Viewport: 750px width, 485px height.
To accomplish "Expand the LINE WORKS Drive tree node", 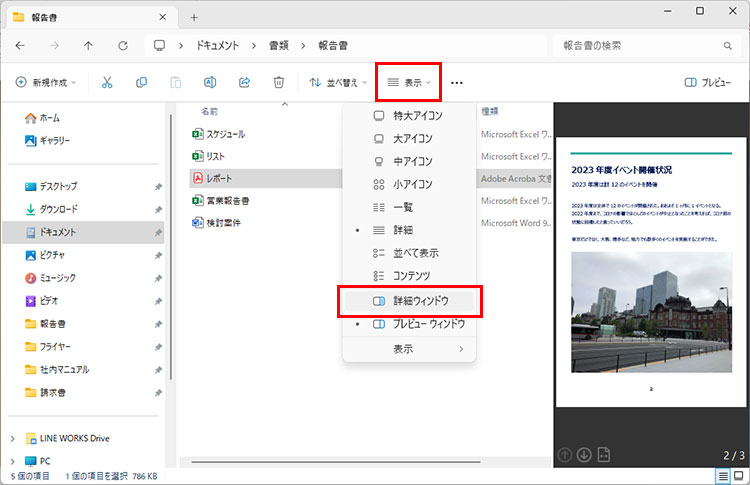I will [x=12, y=438].
